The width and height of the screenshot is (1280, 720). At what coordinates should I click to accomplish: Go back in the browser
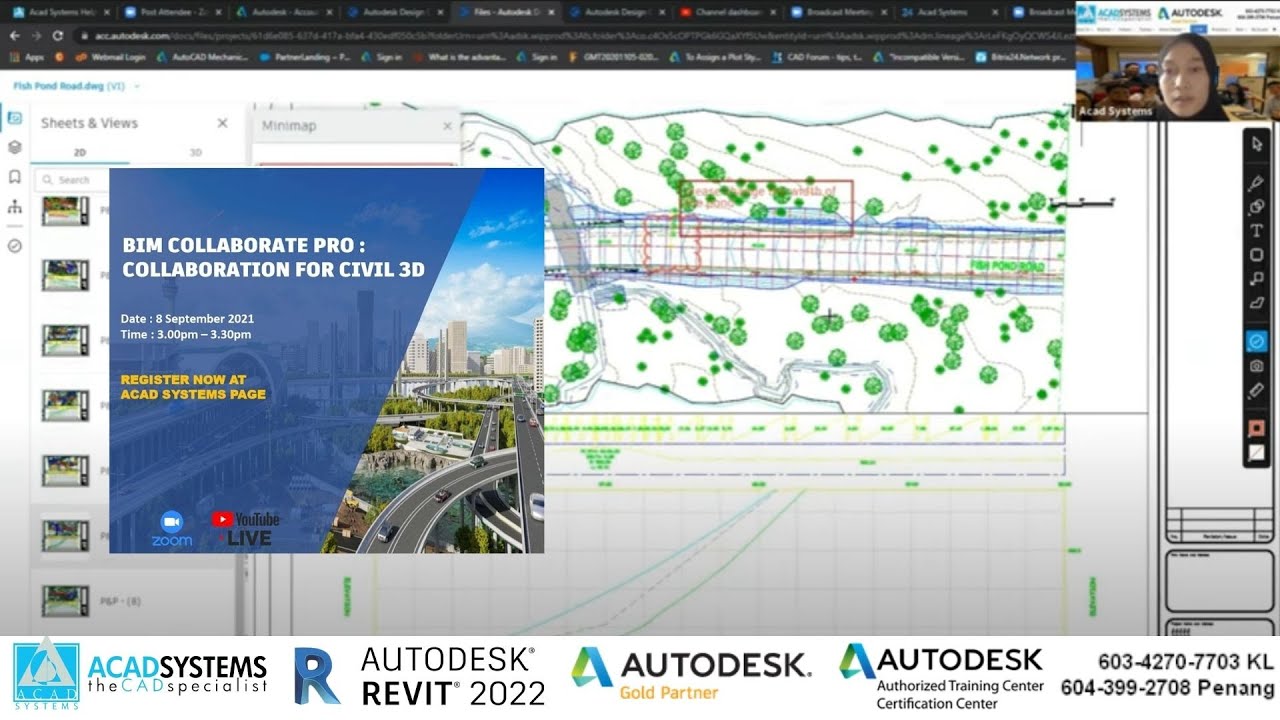tap(16, 35)
